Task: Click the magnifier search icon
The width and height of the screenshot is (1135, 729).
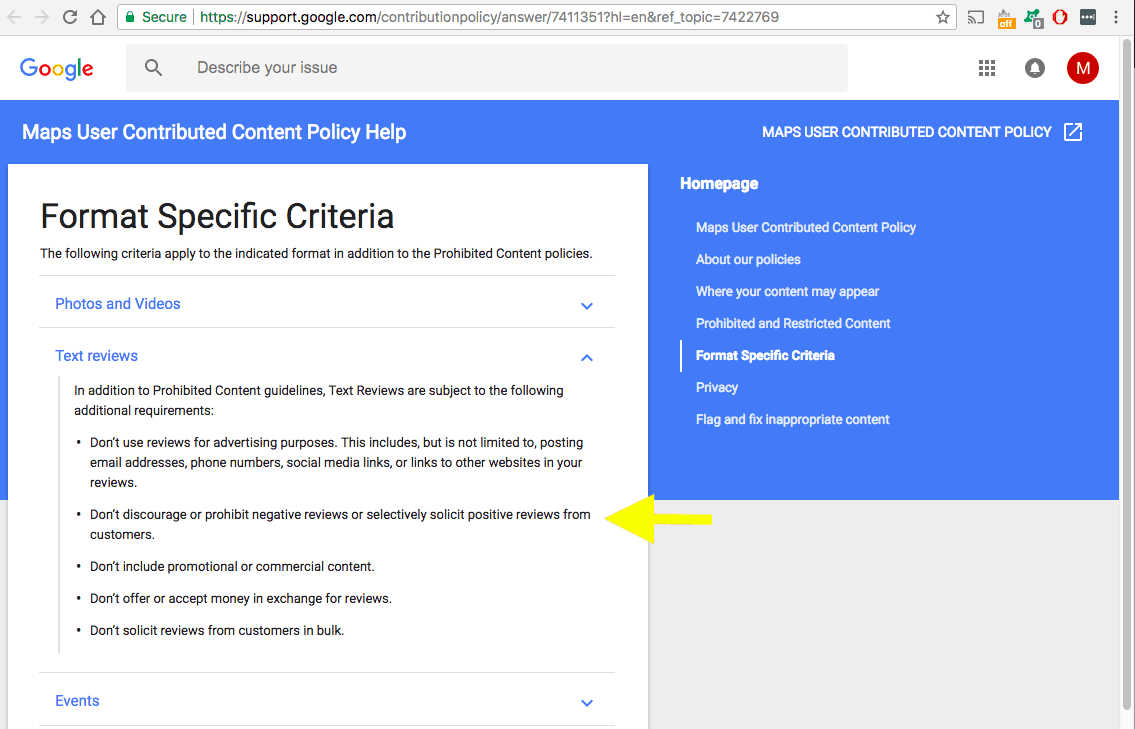Action: (153, 68)
